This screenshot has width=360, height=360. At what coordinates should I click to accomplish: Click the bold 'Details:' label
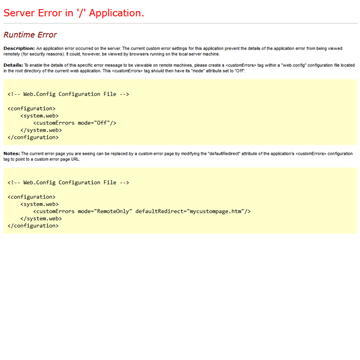[13, 65]
